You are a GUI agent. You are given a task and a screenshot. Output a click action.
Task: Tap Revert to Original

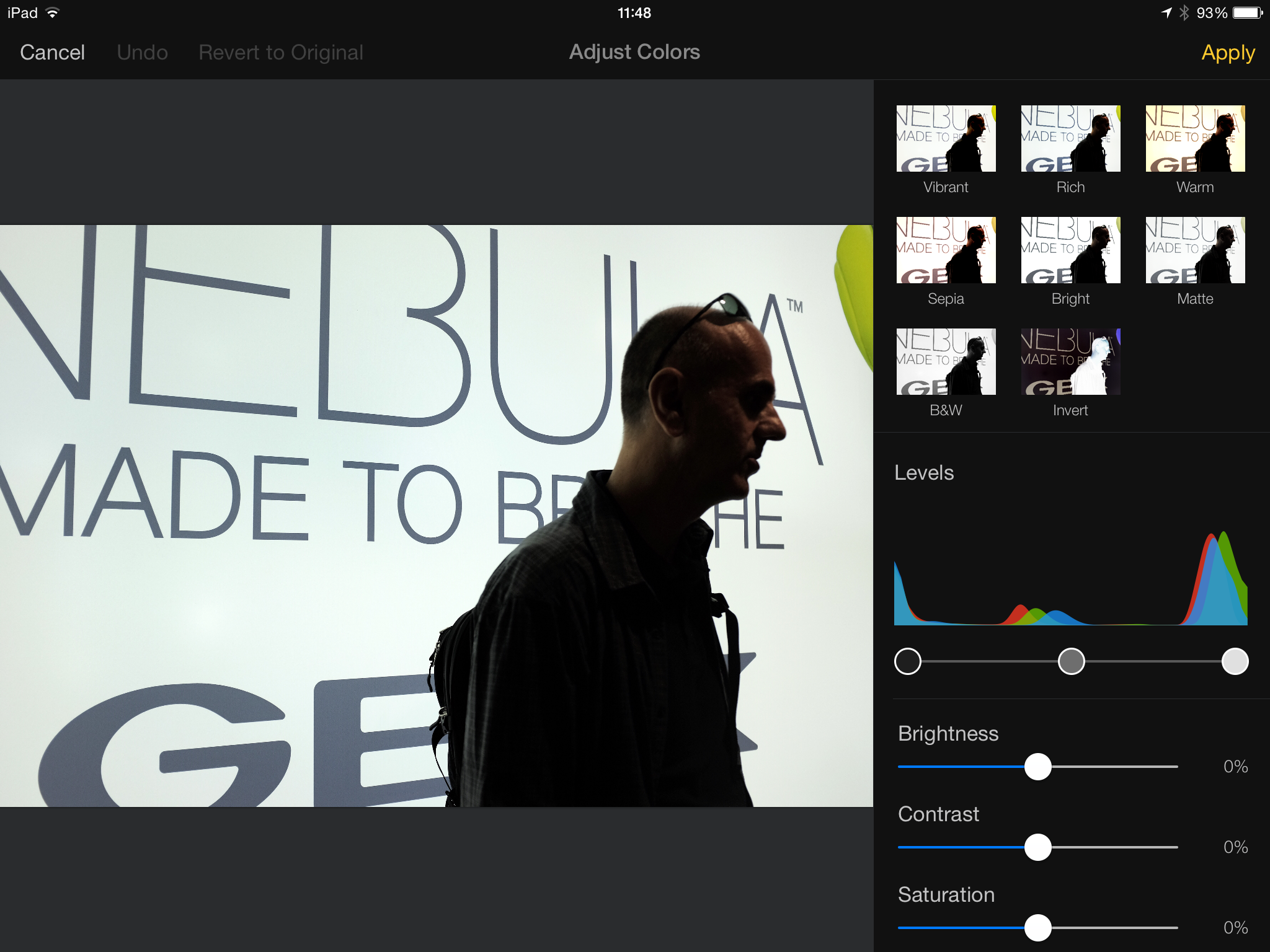click(281, 53)
